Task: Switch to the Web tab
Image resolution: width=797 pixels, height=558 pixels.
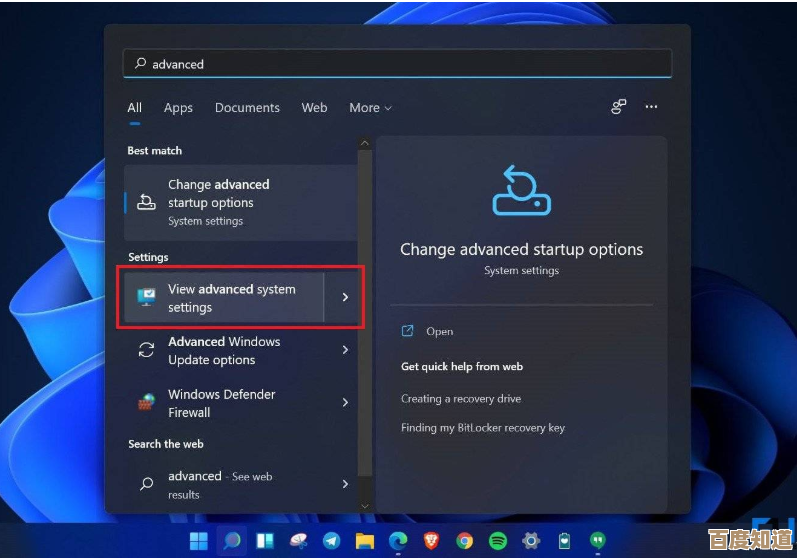Action: tap(314, 108)
